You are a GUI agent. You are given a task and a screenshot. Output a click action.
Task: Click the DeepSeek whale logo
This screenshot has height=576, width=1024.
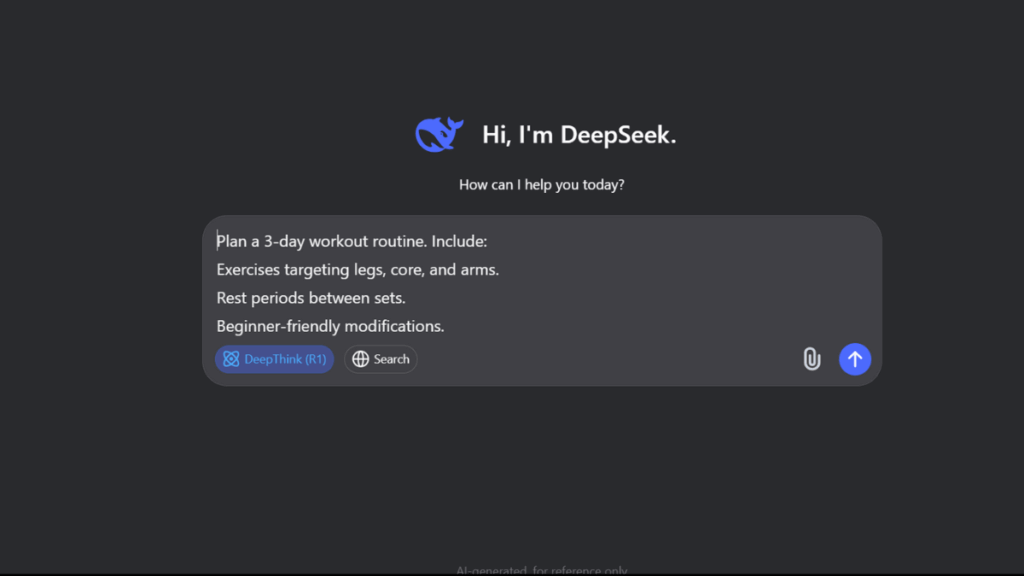click(x=440, y=135)
